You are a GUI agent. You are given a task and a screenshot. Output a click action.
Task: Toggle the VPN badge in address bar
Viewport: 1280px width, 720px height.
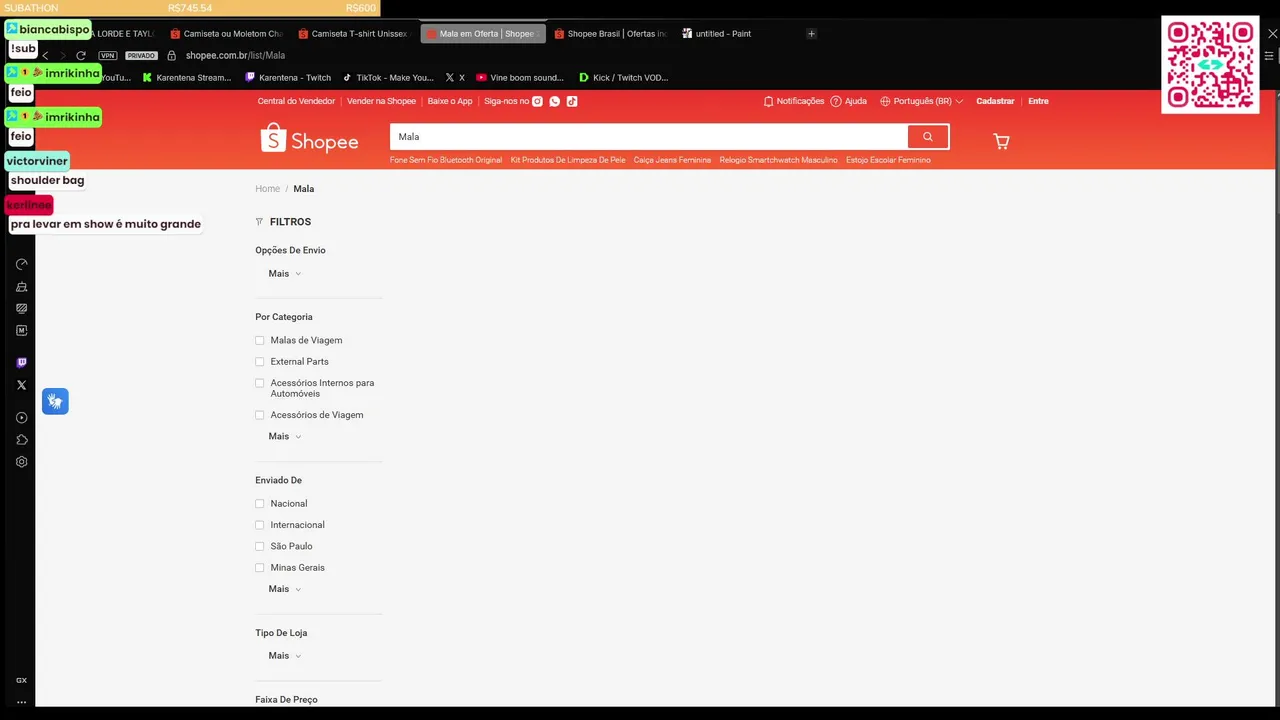click(108, 56)
